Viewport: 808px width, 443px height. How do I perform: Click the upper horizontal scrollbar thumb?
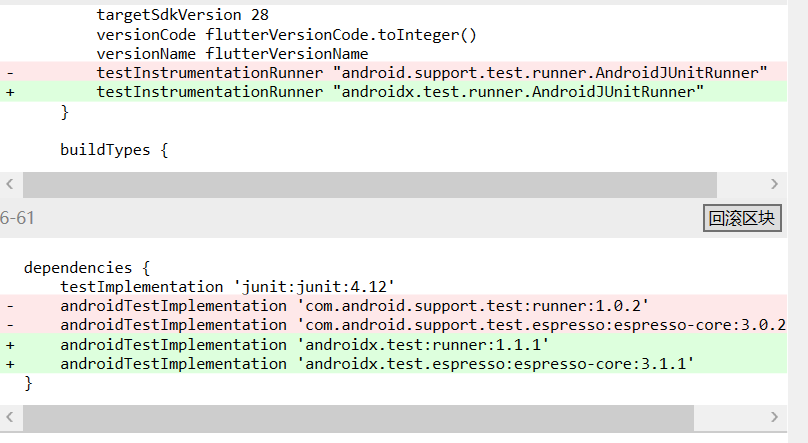click(x=369, y=184)
